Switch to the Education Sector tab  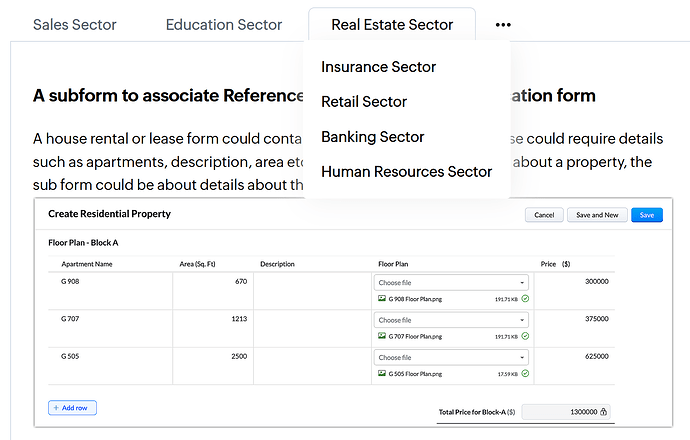(224, 24)
